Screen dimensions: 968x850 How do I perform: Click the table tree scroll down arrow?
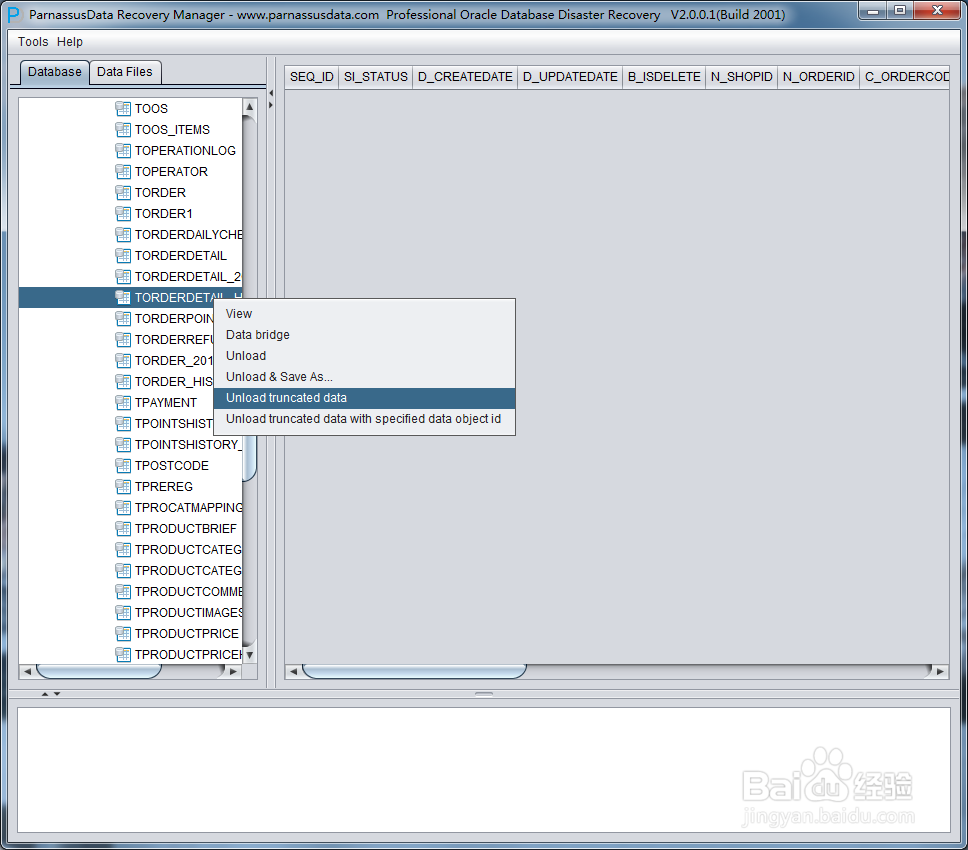(x=249, y=655)
